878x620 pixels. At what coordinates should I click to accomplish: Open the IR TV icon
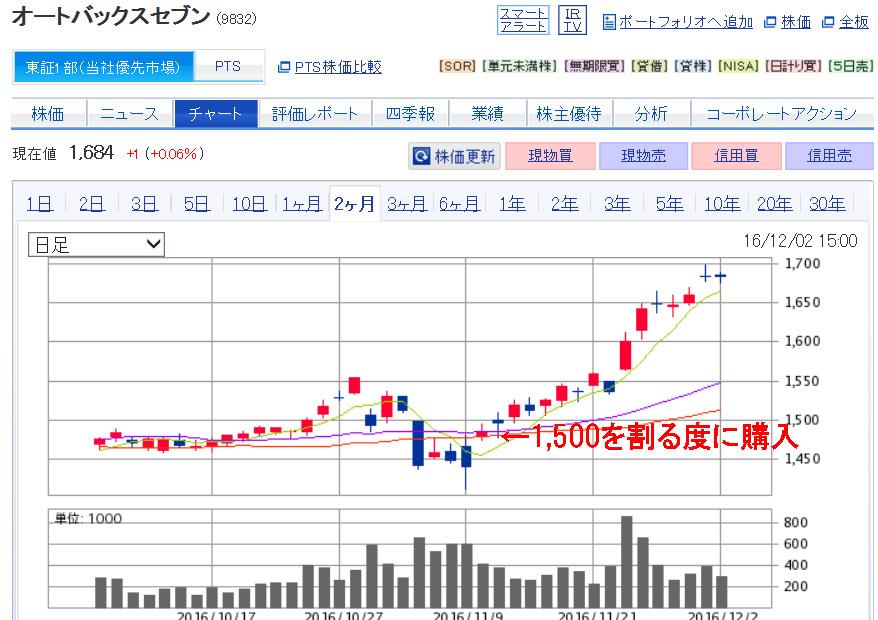pyautogui.click(x=572, y=20)
